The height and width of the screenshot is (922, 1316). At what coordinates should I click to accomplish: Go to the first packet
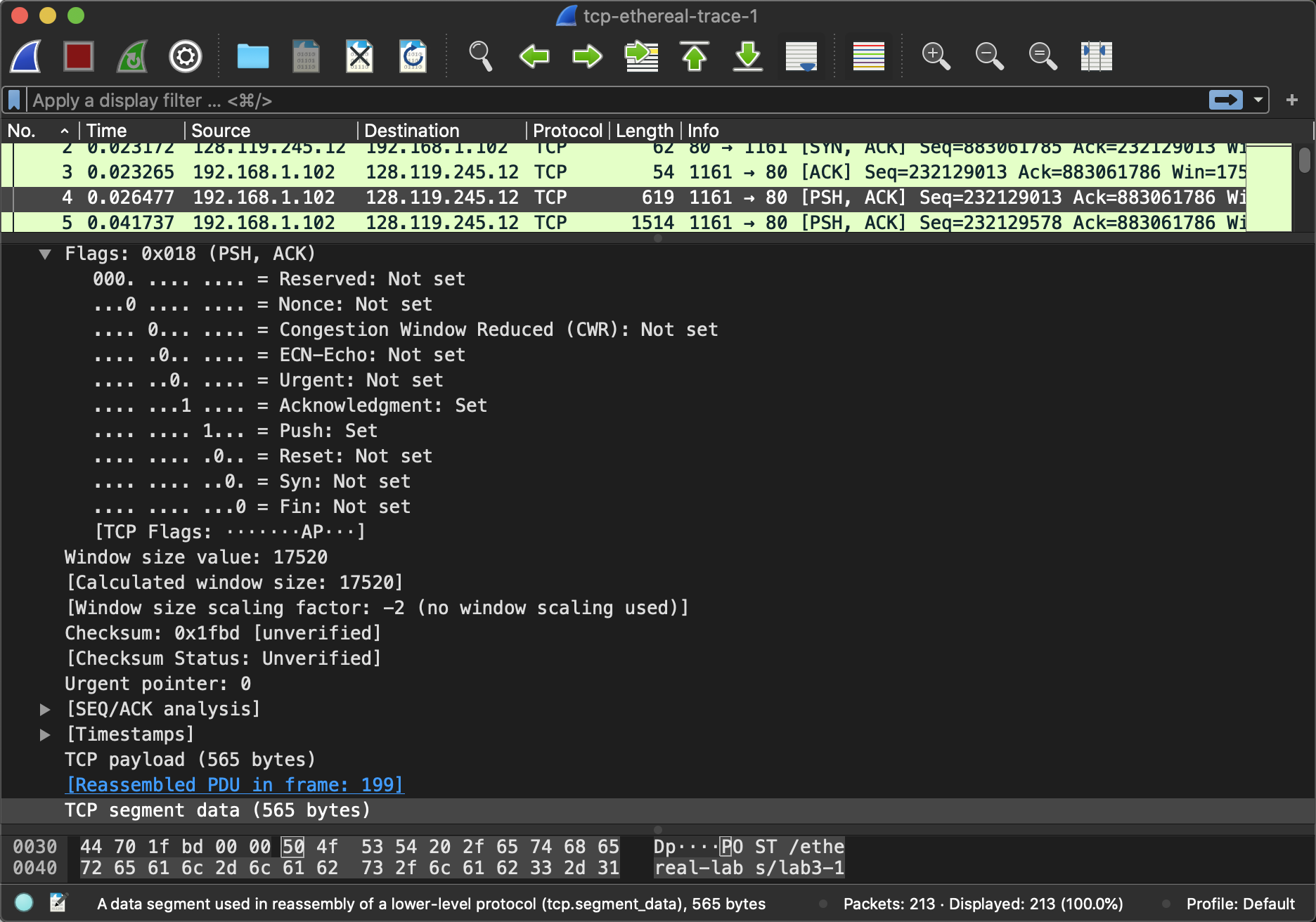click(695, 56)
